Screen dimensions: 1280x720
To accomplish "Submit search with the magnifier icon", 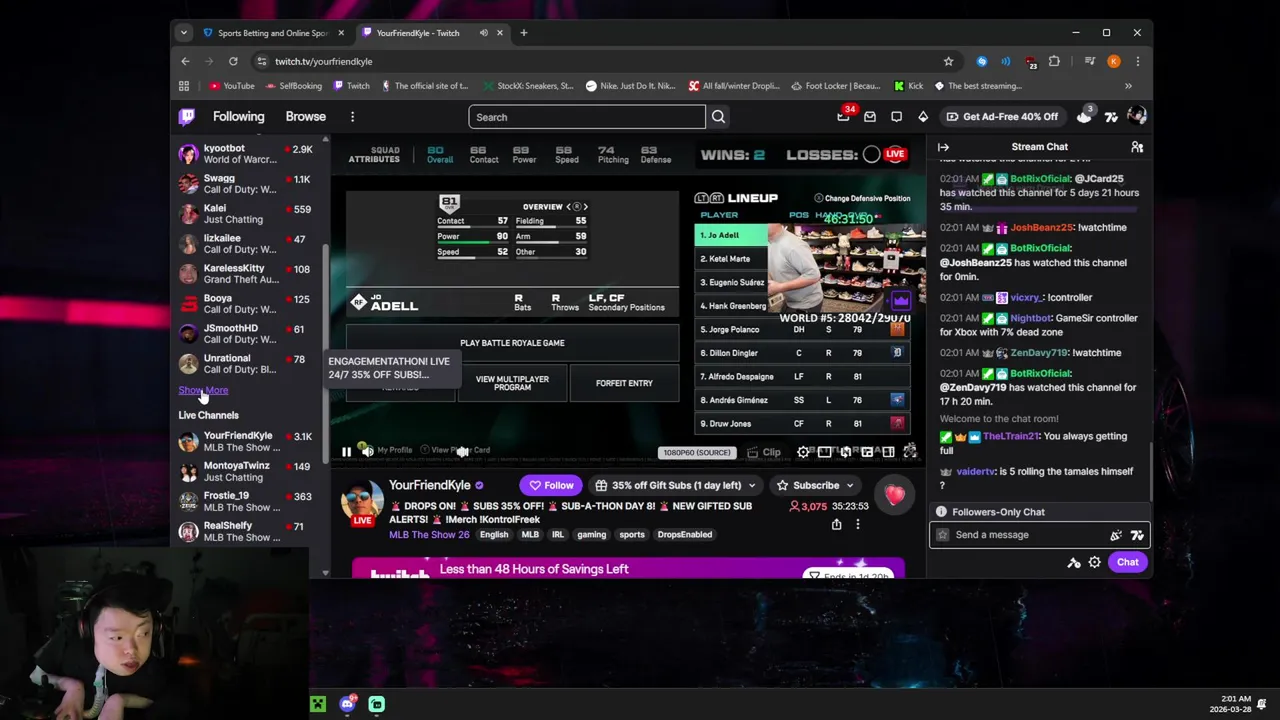I will click(x=718, y=117).
